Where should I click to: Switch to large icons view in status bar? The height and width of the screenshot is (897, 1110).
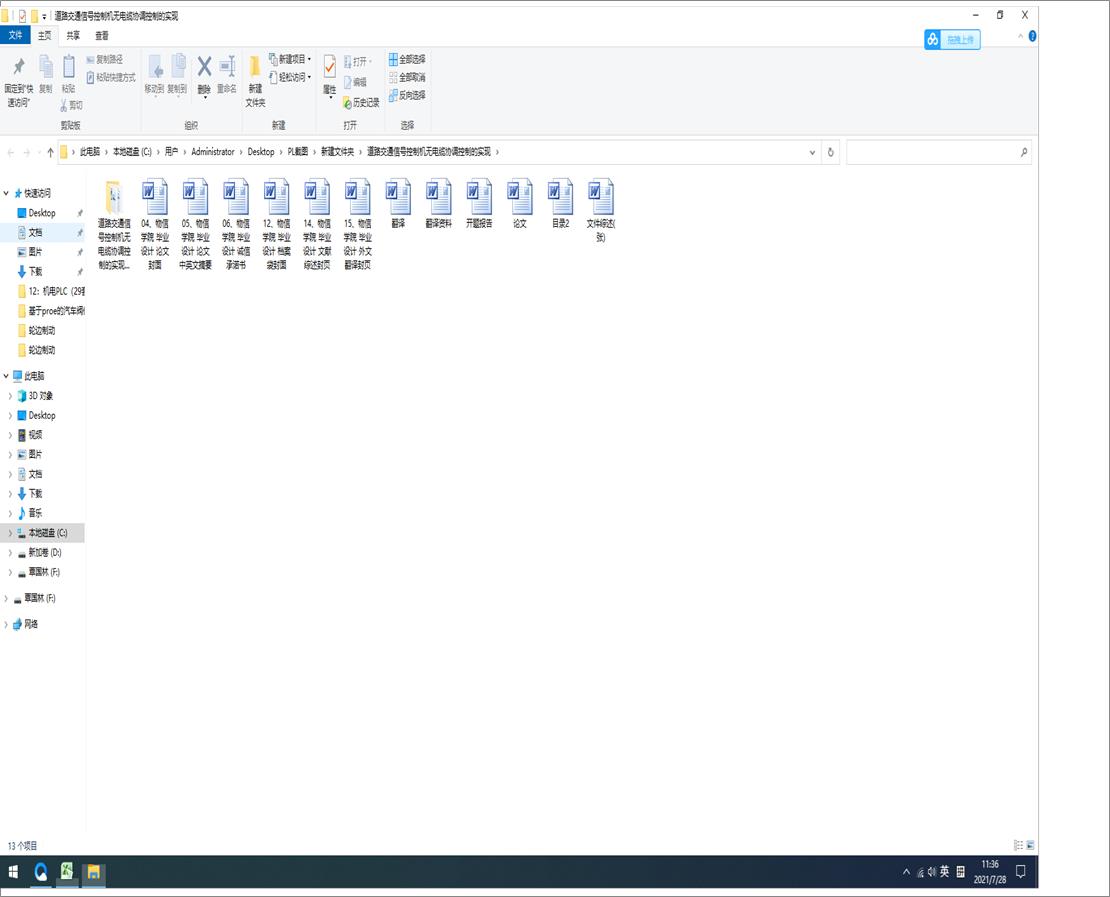pos(1031,845)
